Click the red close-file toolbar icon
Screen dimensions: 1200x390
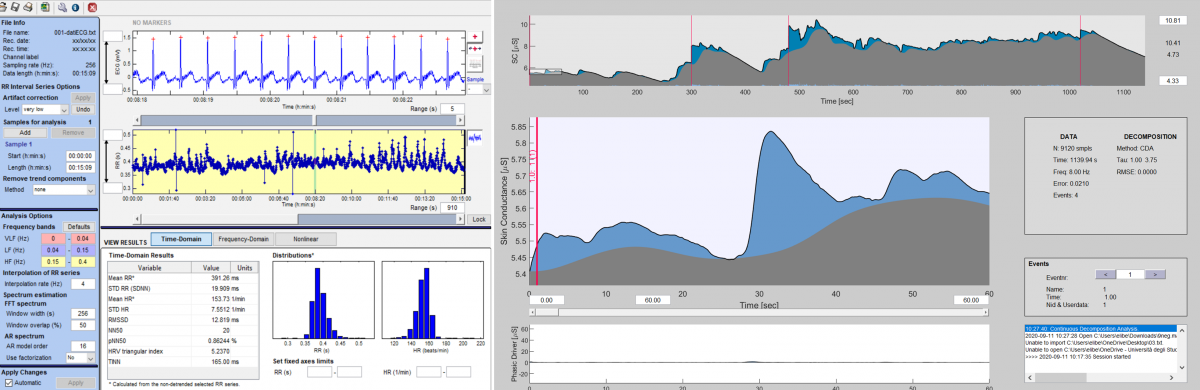click(91, 6)
